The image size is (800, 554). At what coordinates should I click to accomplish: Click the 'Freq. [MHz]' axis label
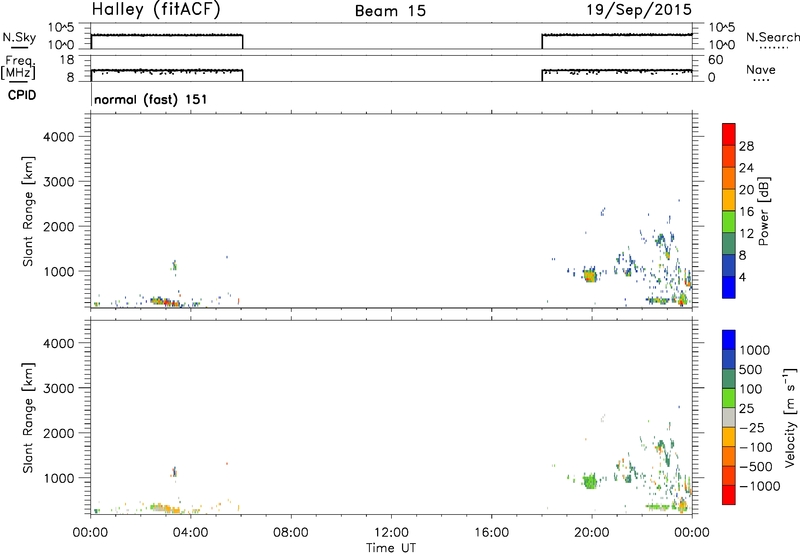pyautogui.click(x=19, y=67)
